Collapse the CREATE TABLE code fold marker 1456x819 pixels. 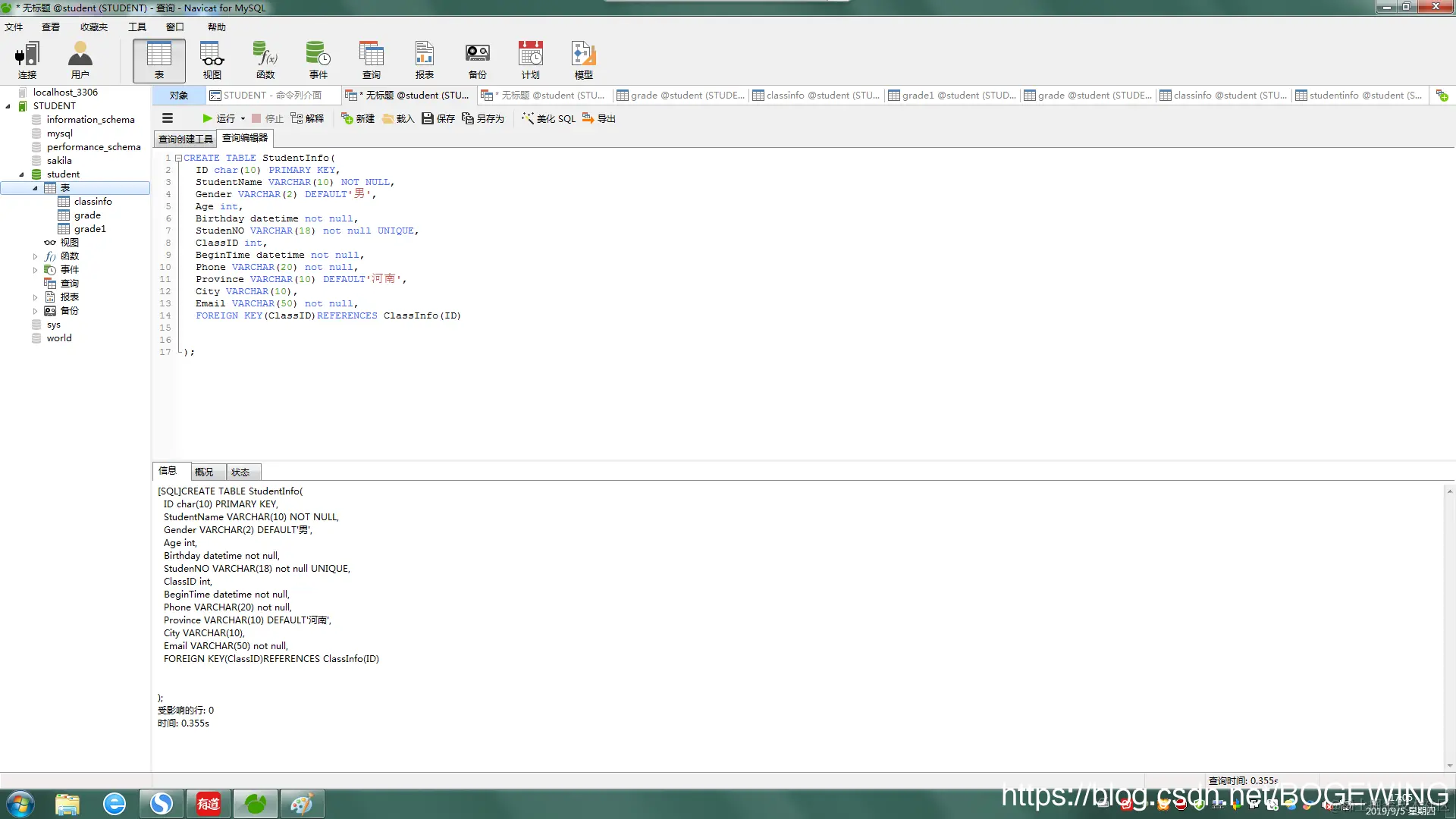(x=178, y=158)
